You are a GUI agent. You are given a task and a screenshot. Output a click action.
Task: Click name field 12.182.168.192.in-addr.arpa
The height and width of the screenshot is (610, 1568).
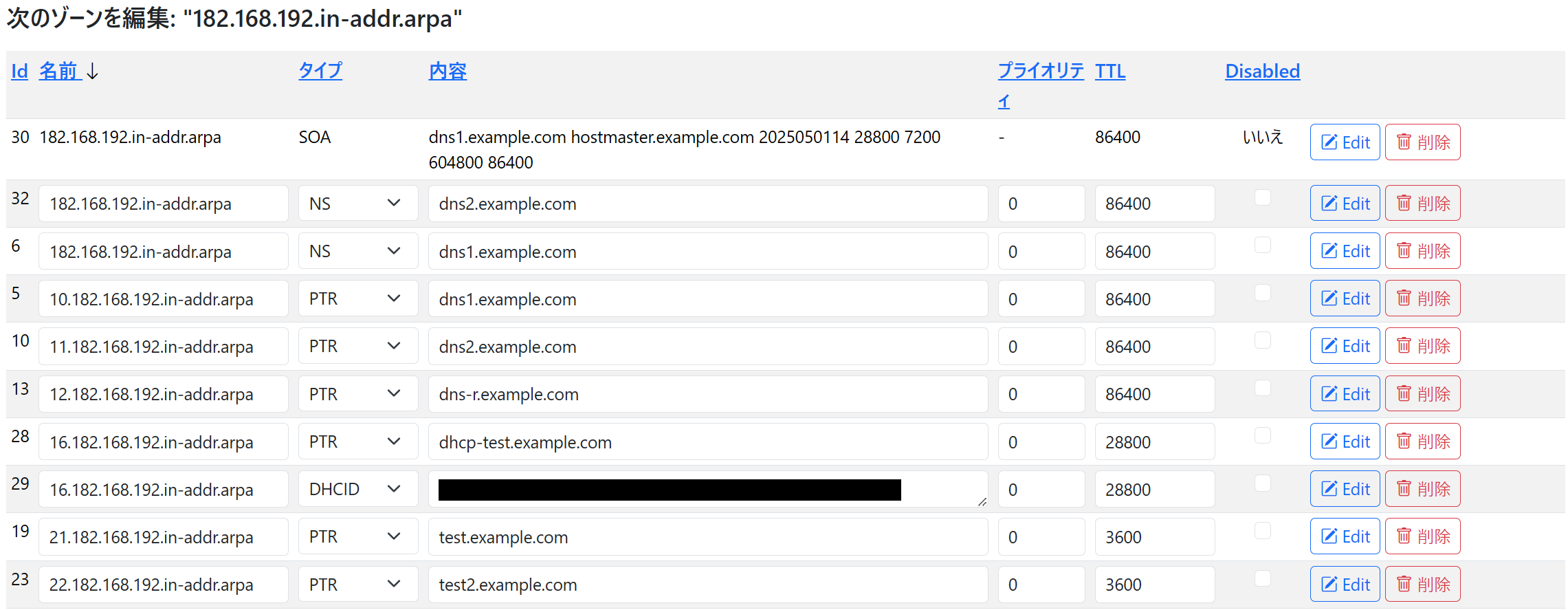pos(164,394)
